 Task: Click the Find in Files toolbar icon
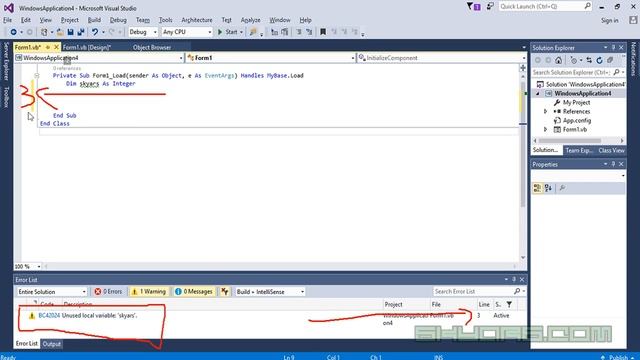pyautogui.click(x=253, y=32)
